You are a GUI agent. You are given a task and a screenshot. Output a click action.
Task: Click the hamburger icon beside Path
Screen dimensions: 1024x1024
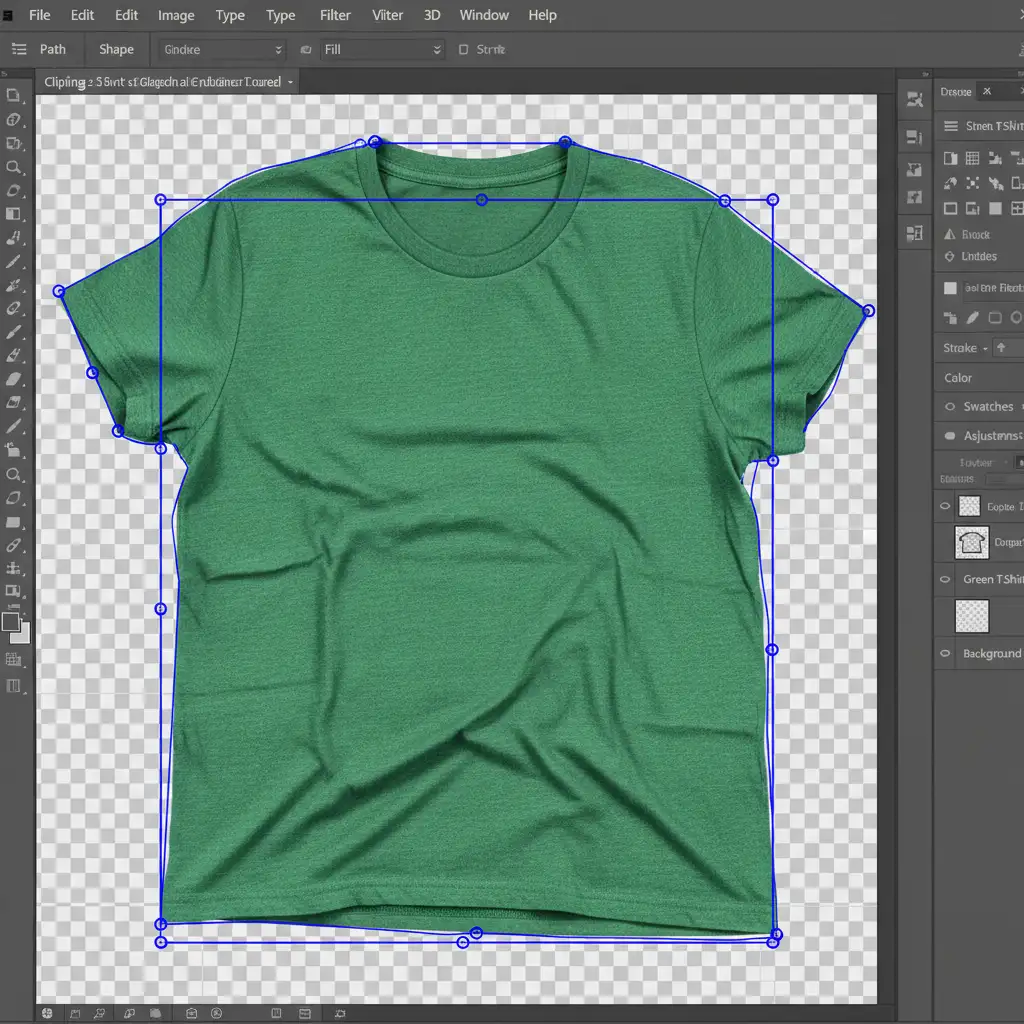pos(18,49)
